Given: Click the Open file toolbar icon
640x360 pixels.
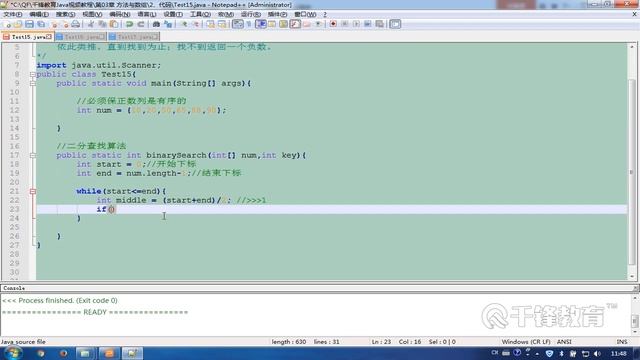Looking at the screenshot, I should 18,24.
